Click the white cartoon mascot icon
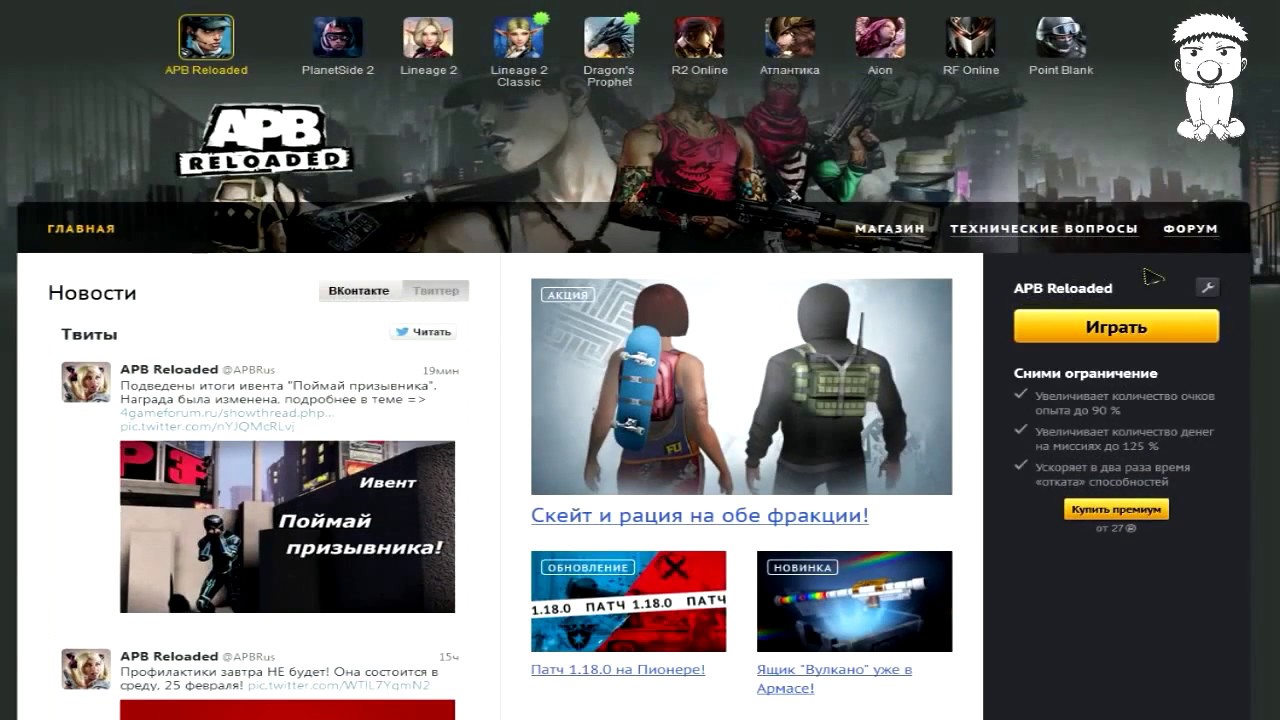 (1210, 77)
